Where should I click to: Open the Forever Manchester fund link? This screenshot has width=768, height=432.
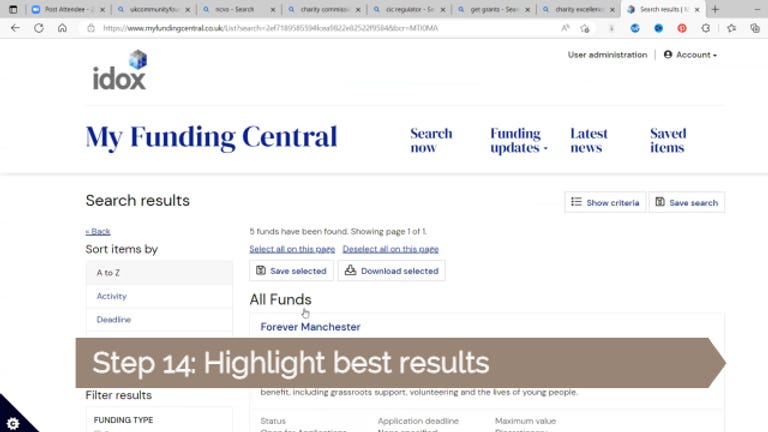(310, 327)
